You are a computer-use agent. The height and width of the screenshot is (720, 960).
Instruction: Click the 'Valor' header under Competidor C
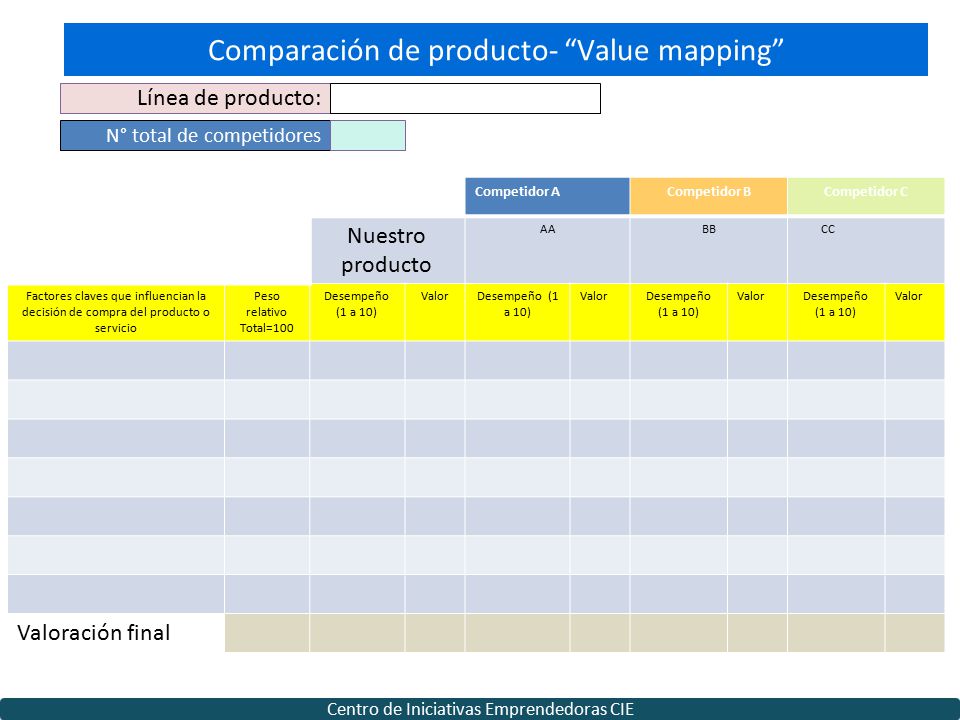coord(915,312)
